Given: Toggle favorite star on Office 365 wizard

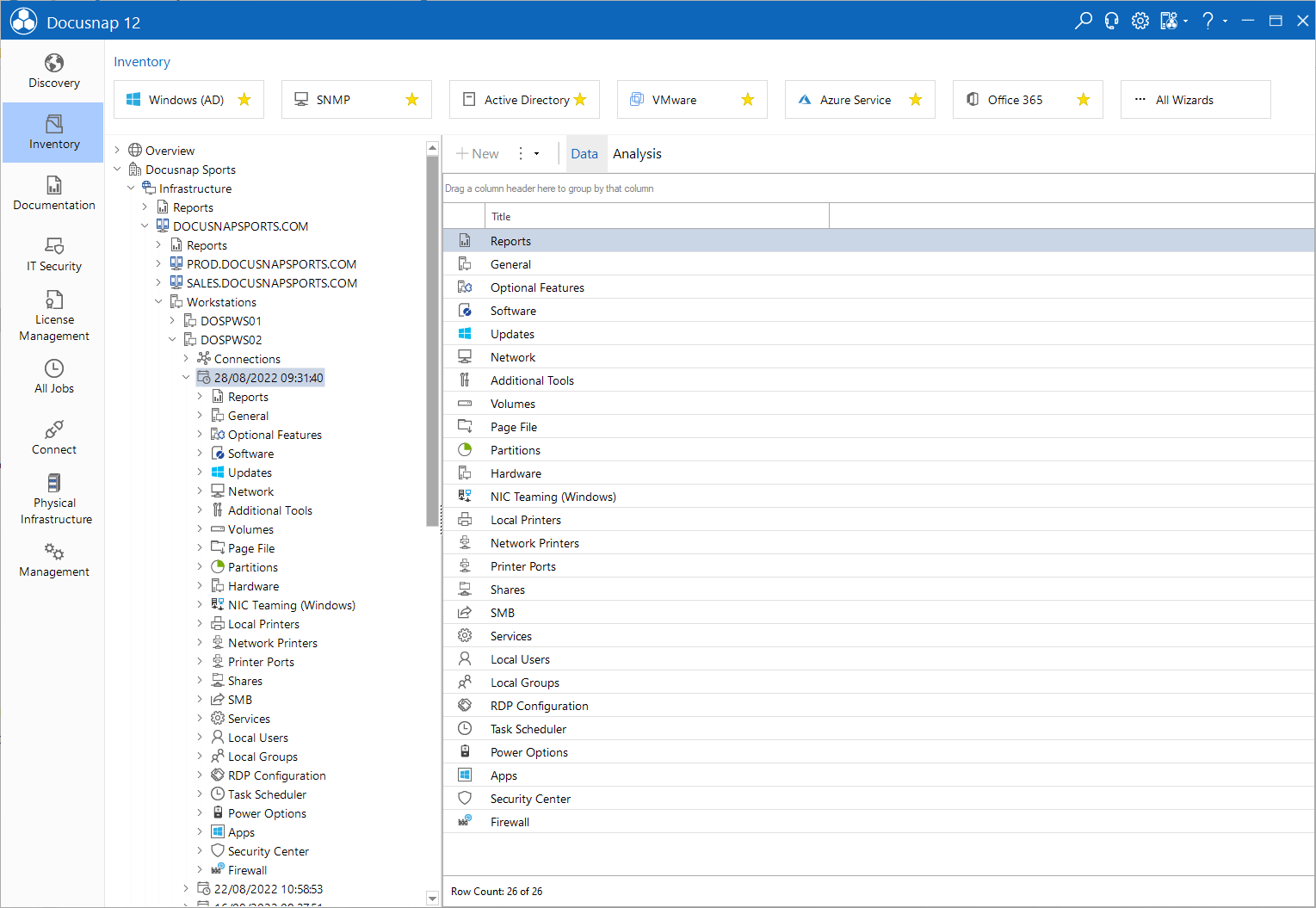Looking at the screenshot, I should coord(1084,100).
